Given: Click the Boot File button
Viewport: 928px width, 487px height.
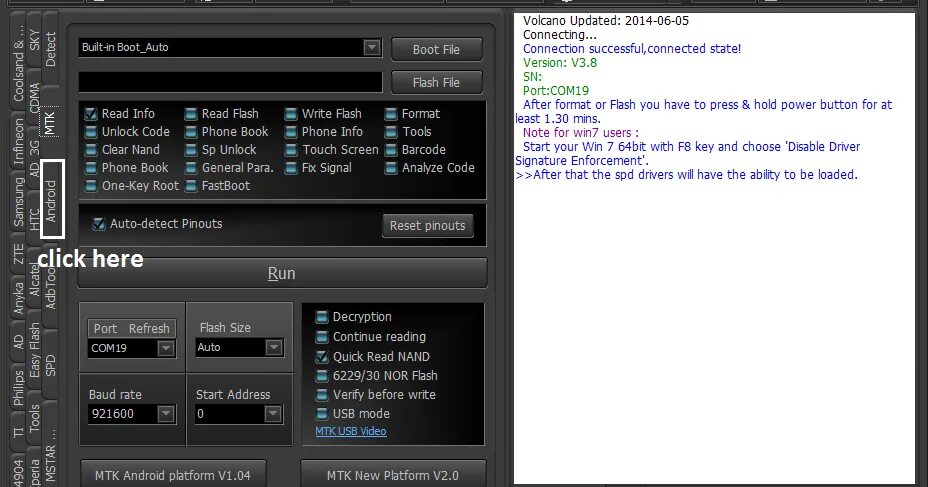Looking at the screenshot, I should click(x=436, y=50).
